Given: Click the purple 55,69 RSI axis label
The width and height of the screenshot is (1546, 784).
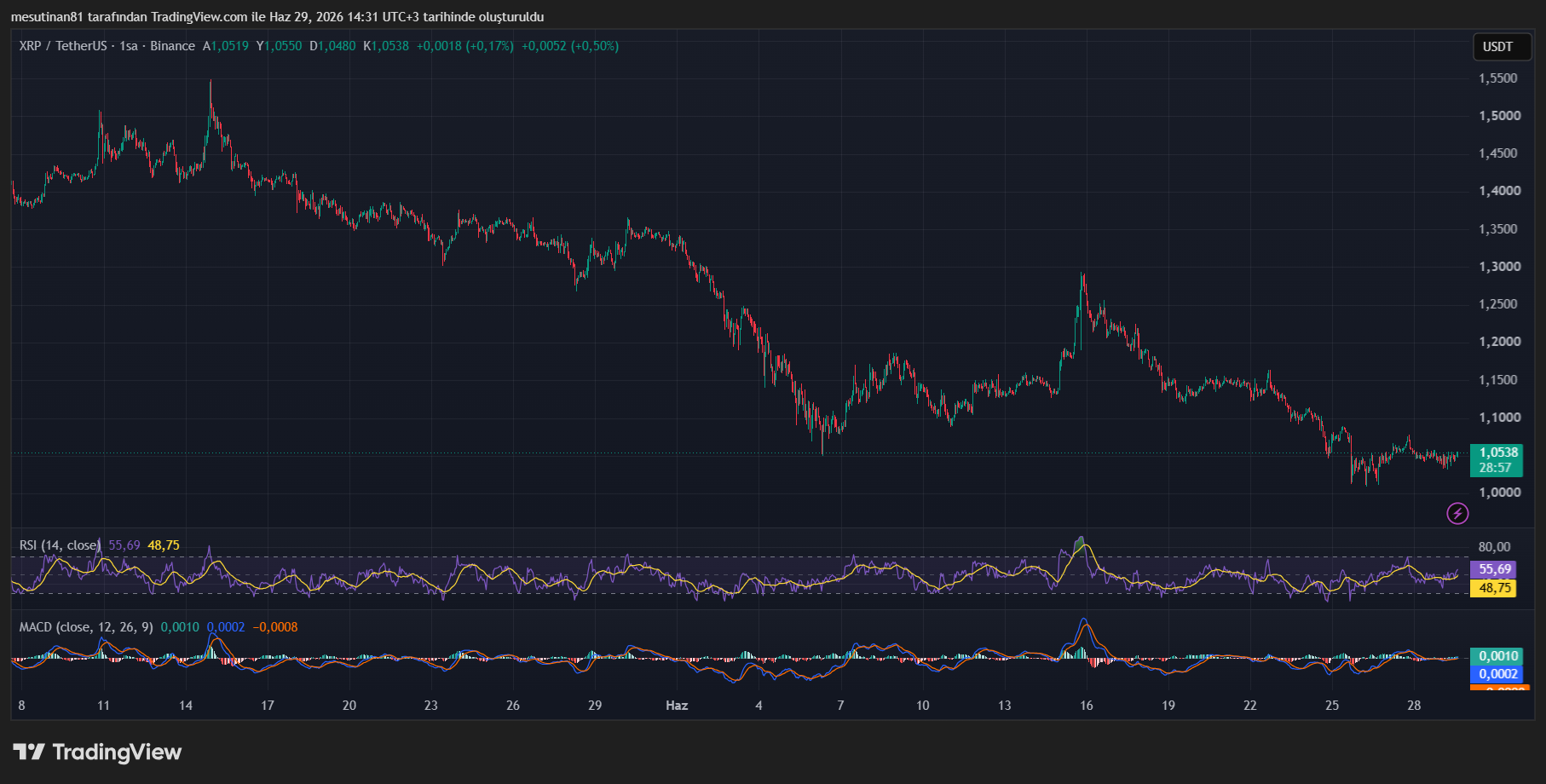Looking at the screenshot, I should pyautogui.click(x=1494, y=569).
